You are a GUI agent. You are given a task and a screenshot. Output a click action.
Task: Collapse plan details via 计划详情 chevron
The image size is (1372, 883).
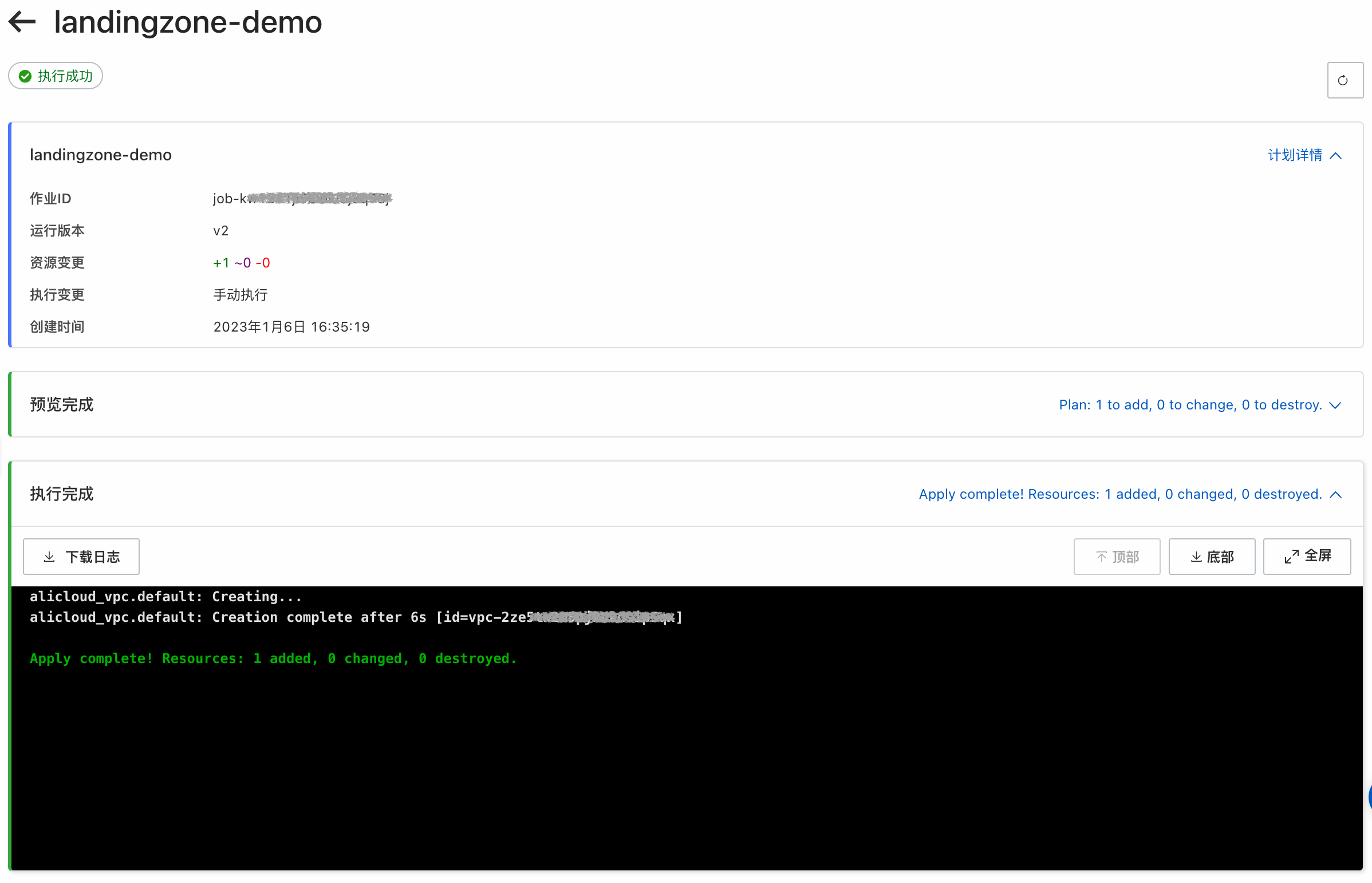point(1336,155)
